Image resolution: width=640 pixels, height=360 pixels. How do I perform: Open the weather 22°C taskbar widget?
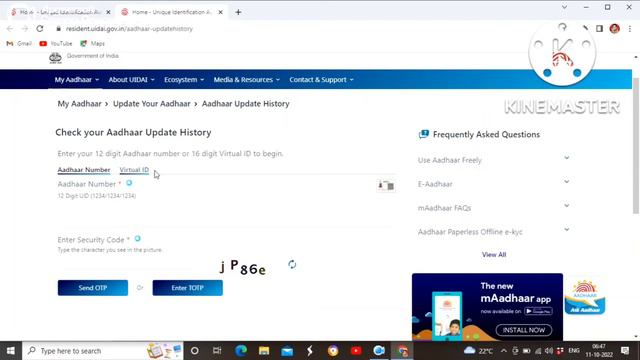(478, 351)
